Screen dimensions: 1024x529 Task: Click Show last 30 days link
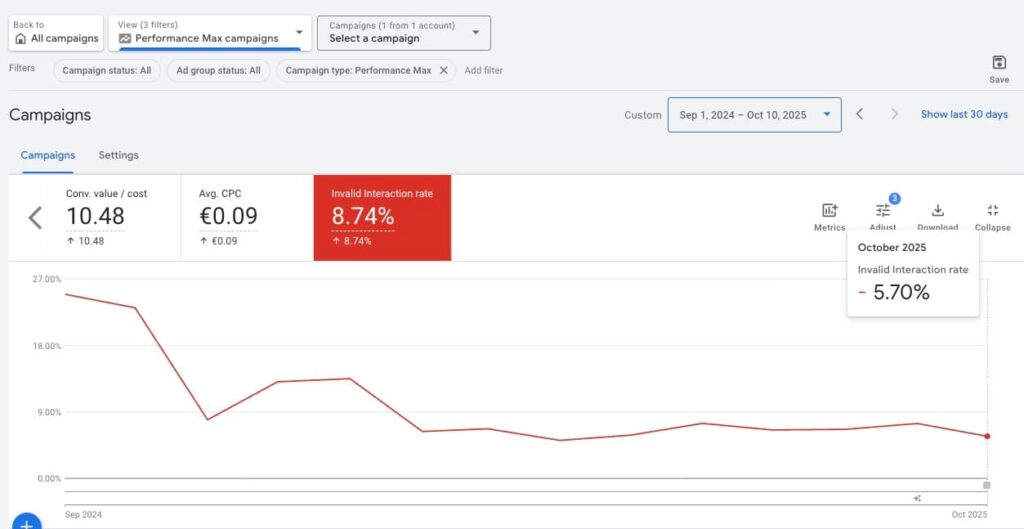click(x=964, y=115)
